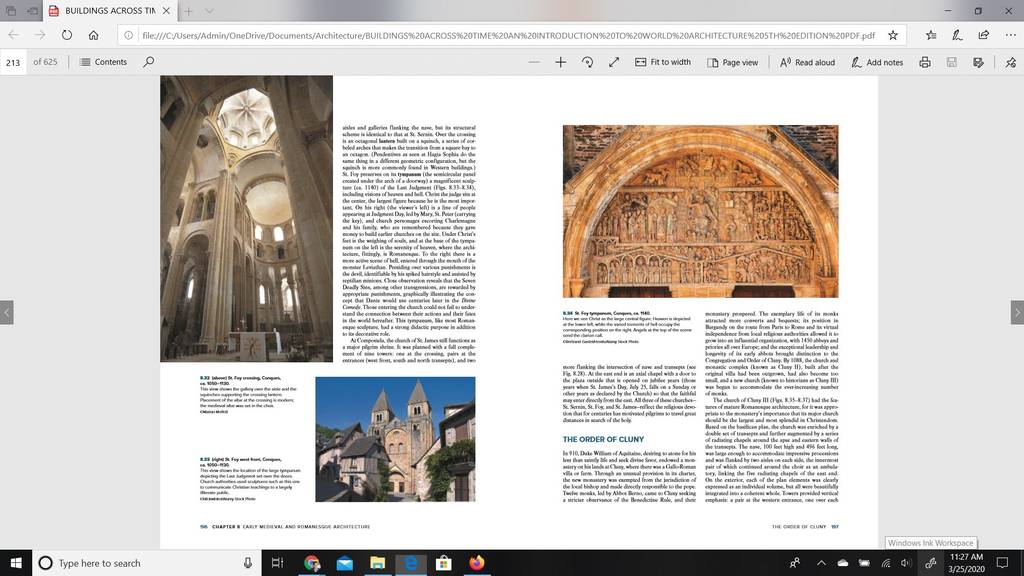Click the Find search magnifier in PDF toolbar
This screenshot has width=1024, height=576.
click(149, 62)
